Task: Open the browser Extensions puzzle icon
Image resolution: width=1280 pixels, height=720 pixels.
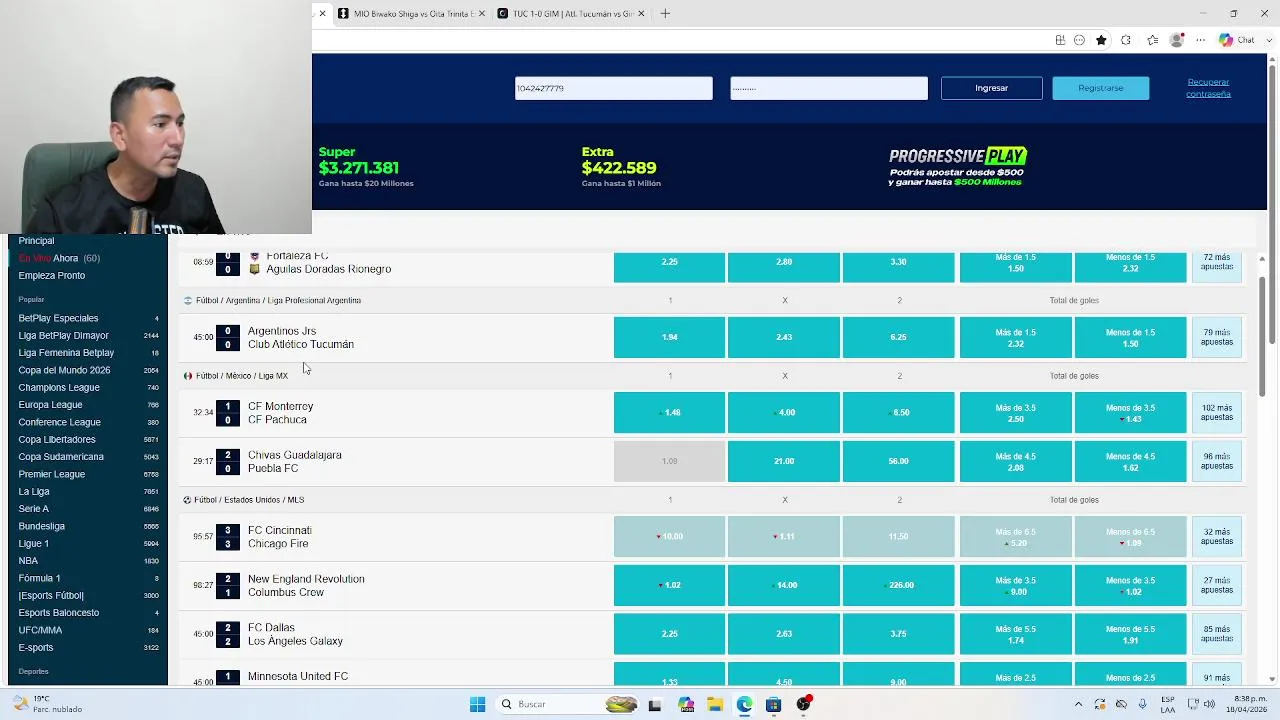Action: pyautogui.click(x=1126, y=40)
